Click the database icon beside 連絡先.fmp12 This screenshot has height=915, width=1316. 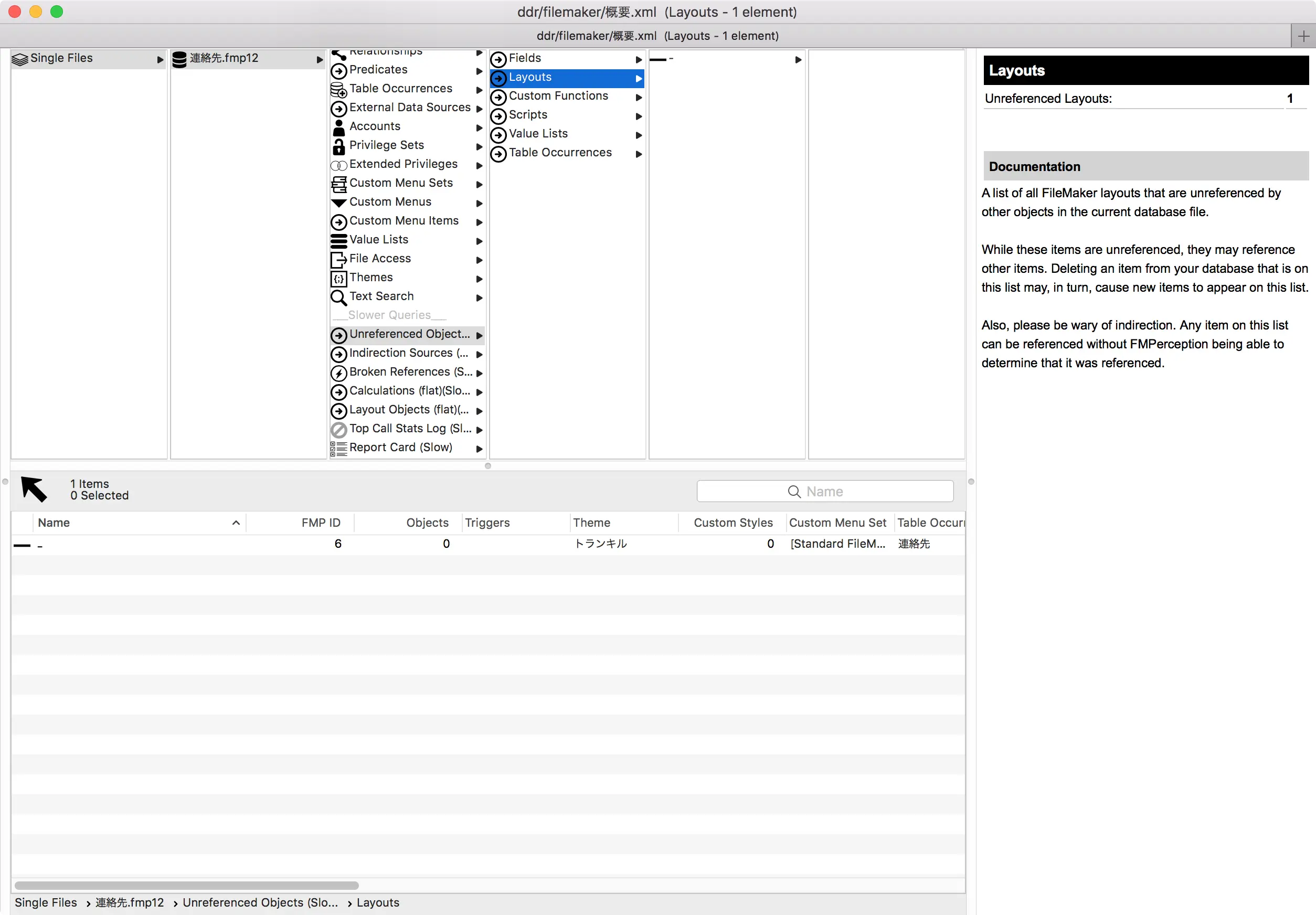point(179,59)
